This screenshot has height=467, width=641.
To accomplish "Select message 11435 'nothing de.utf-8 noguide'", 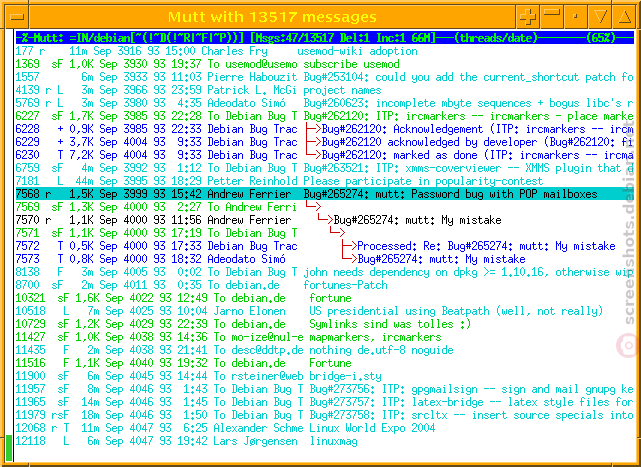I will (x=325, y=350).
